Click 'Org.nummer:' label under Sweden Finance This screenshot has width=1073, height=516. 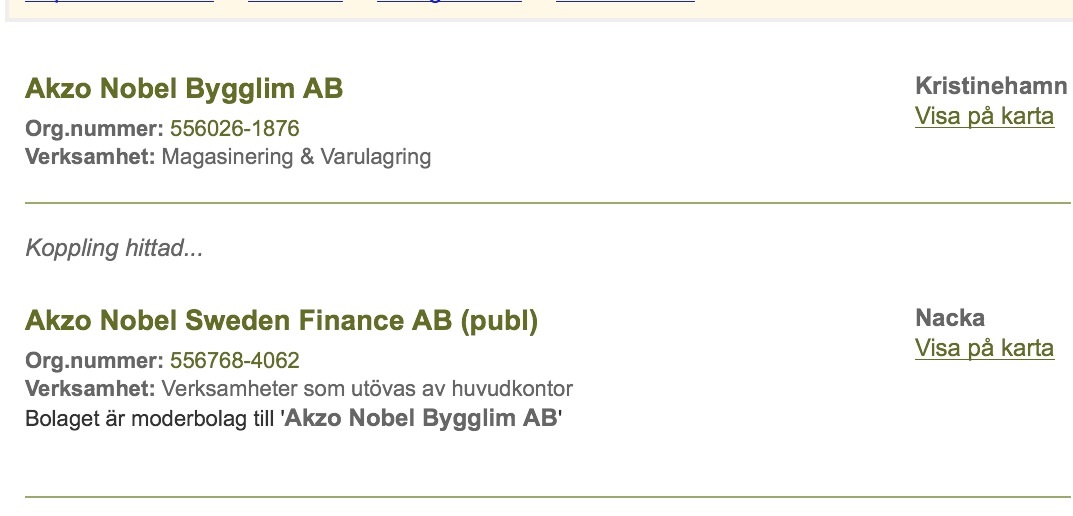click(94, 361)
